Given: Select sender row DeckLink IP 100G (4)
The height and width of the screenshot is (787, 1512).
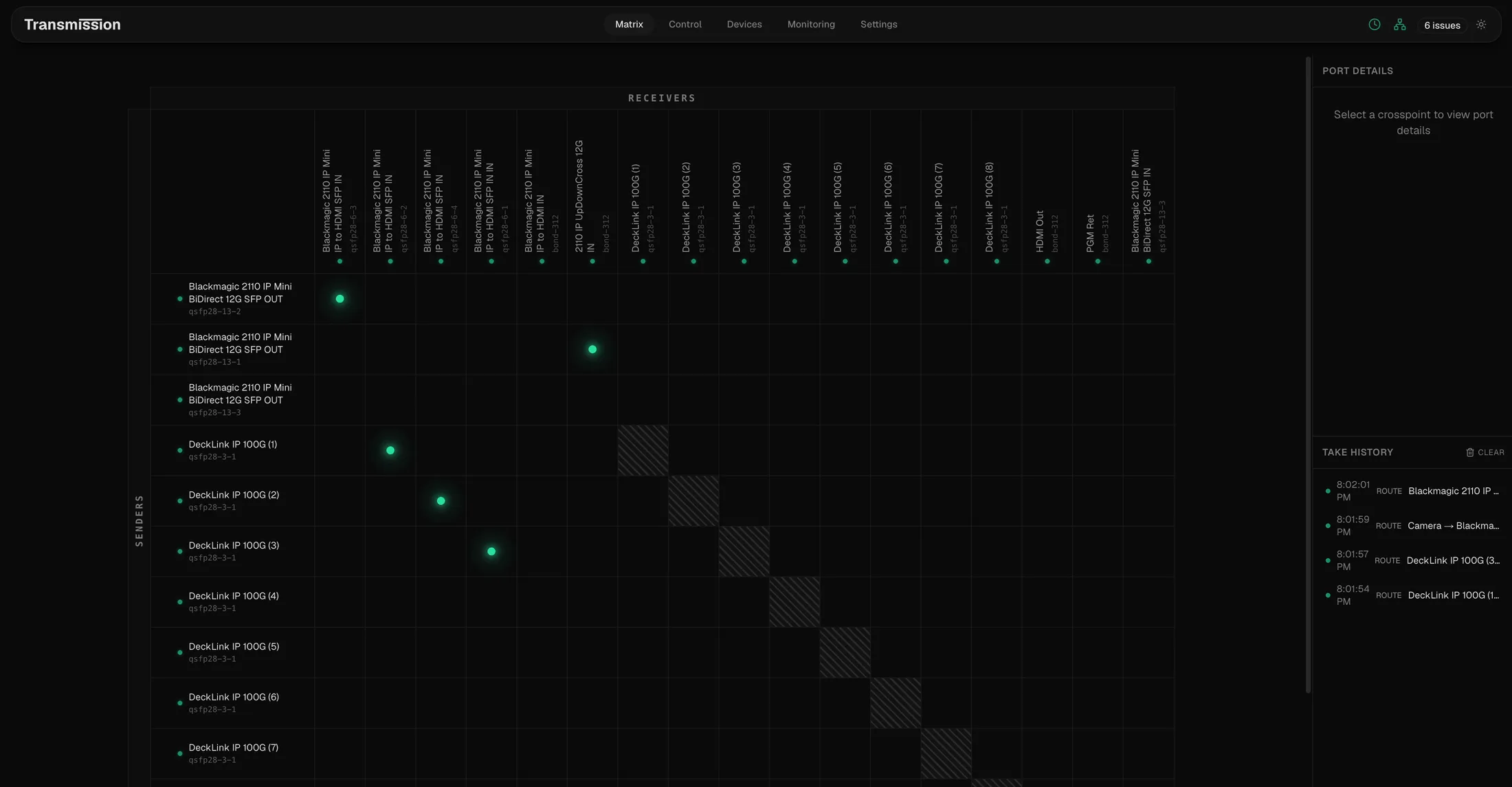Looking at the screenshot, I should tap(233, 602).
